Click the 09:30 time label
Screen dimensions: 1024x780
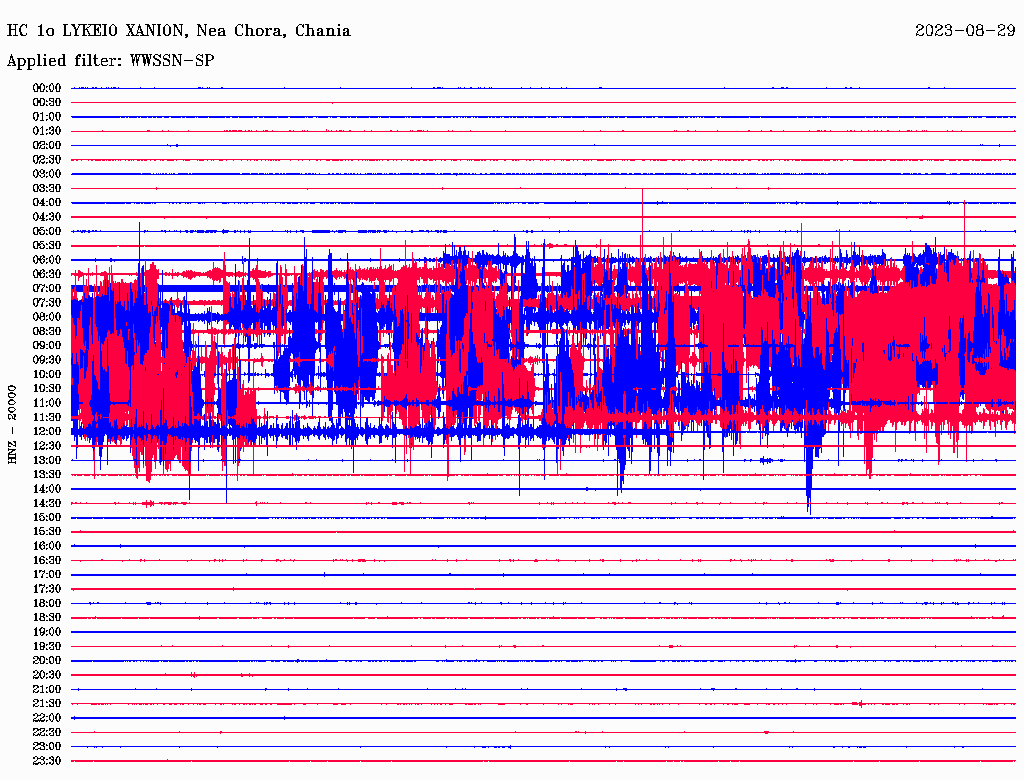[47, 360]
